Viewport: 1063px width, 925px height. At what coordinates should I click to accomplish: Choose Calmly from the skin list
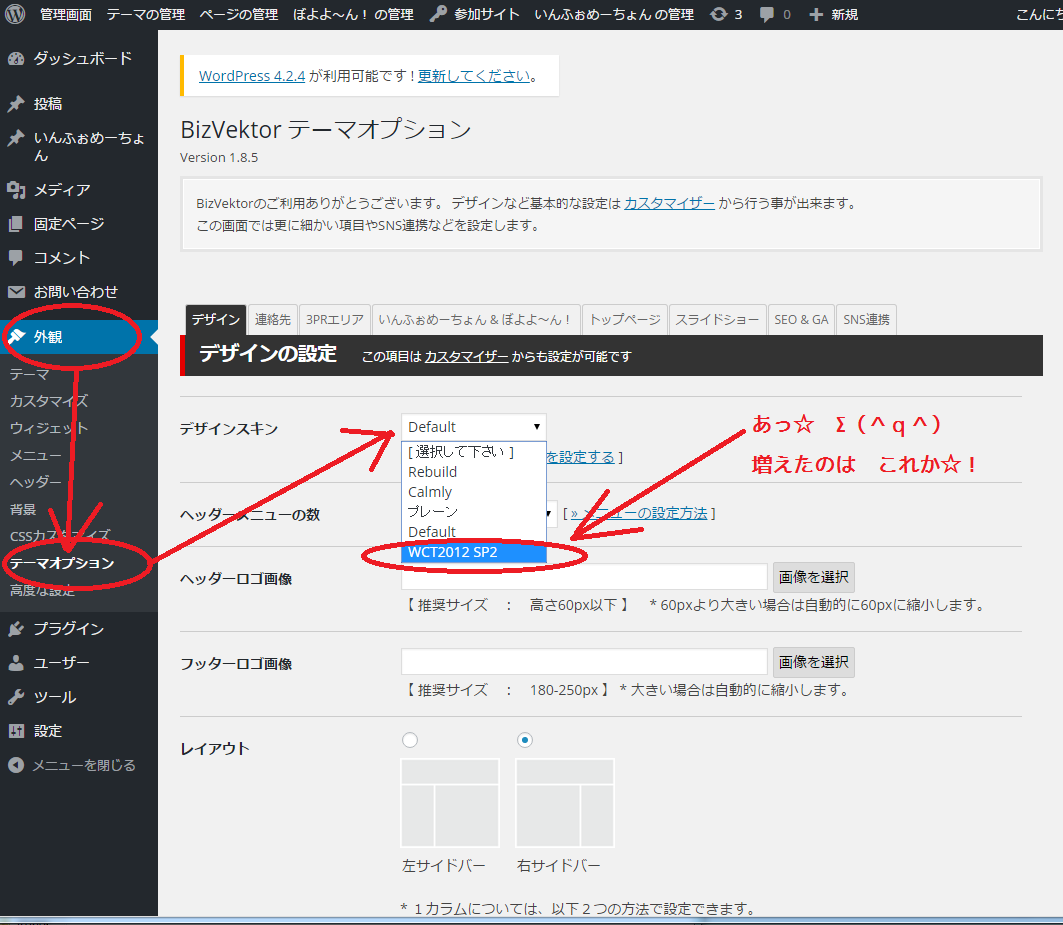point(473,492)
